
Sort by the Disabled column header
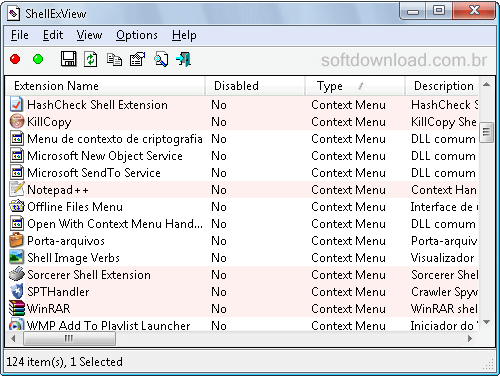tap(255, 86)
